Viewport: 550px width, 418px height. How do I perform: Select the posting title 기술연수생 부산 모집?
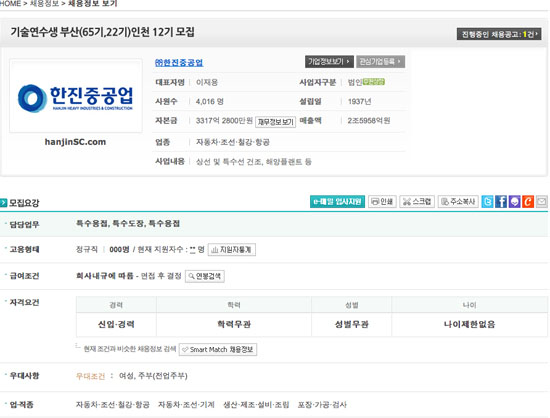click(x=102, y=32)
